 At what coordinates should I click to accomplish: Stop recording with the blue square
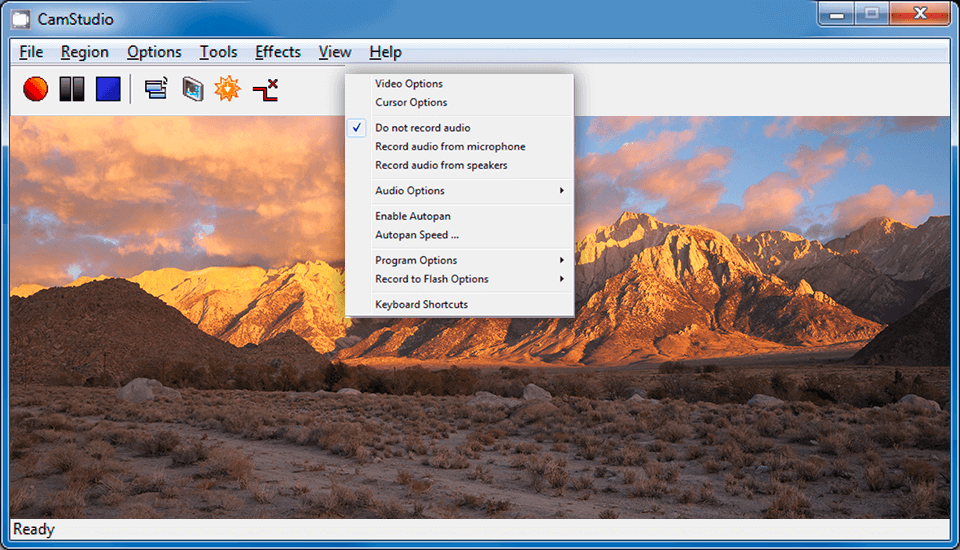point(108,89)
